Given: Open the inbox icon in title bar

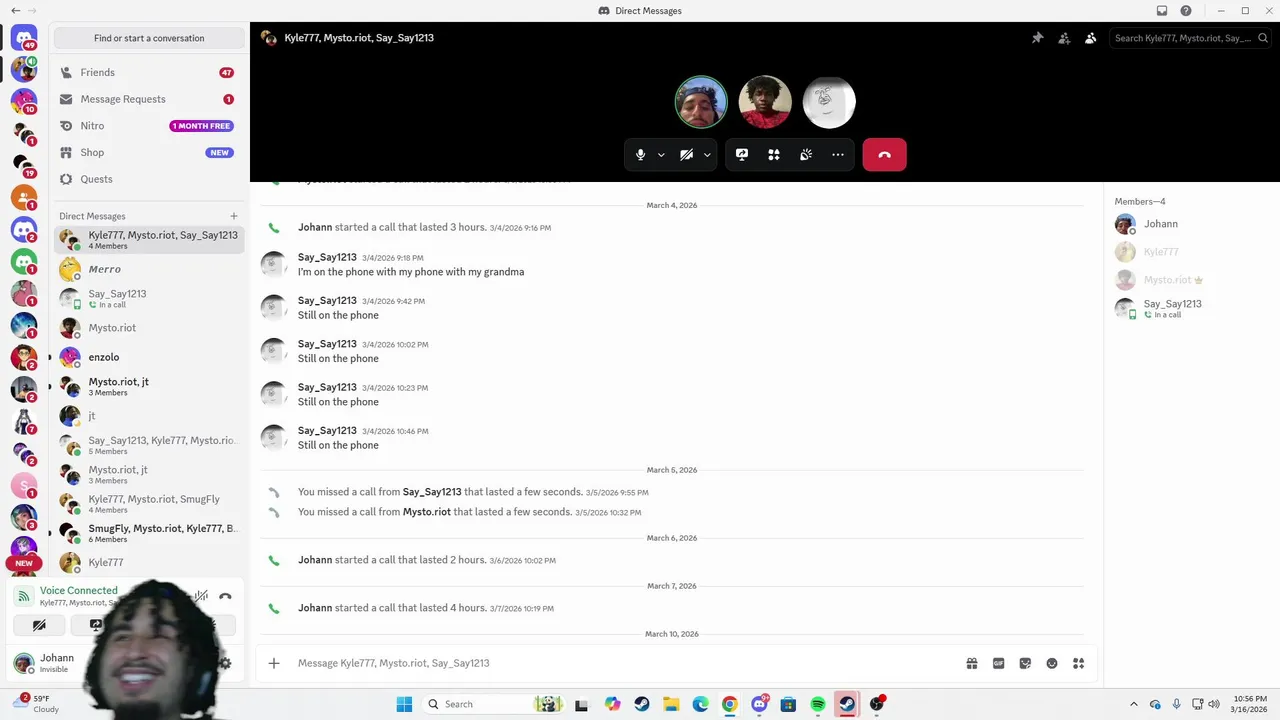Looking at the screenshot, I should click(1161, 11).
